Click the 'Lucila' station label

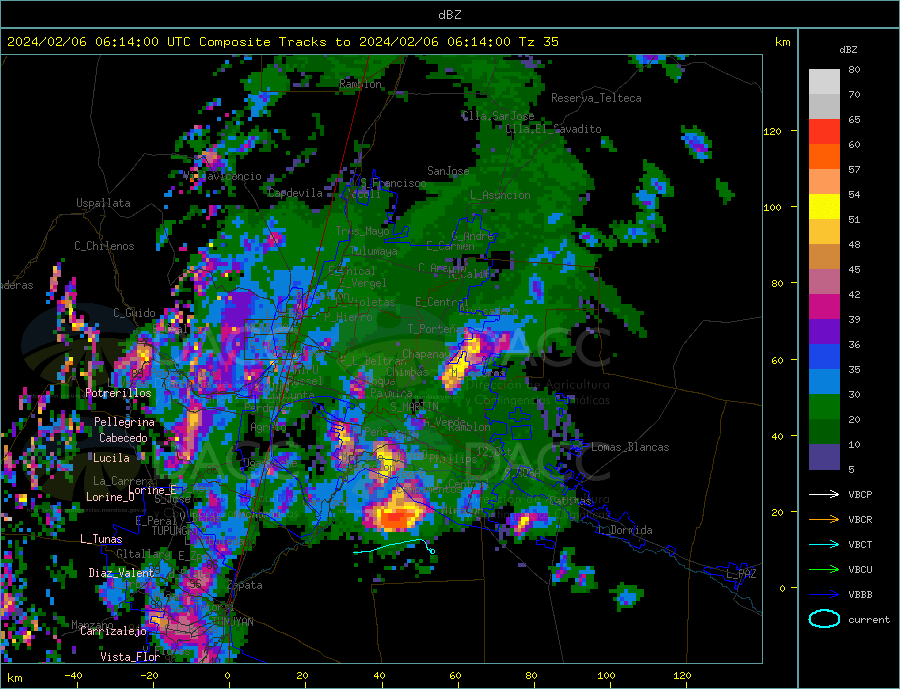pyautogui.click(x=111, y=458)
